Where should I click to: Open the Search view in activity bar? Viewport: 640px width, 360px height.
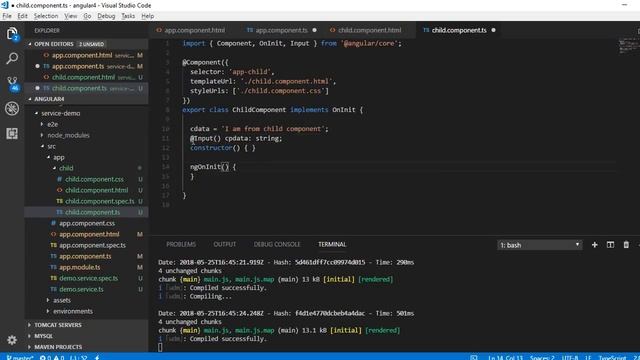coord(12,58)
